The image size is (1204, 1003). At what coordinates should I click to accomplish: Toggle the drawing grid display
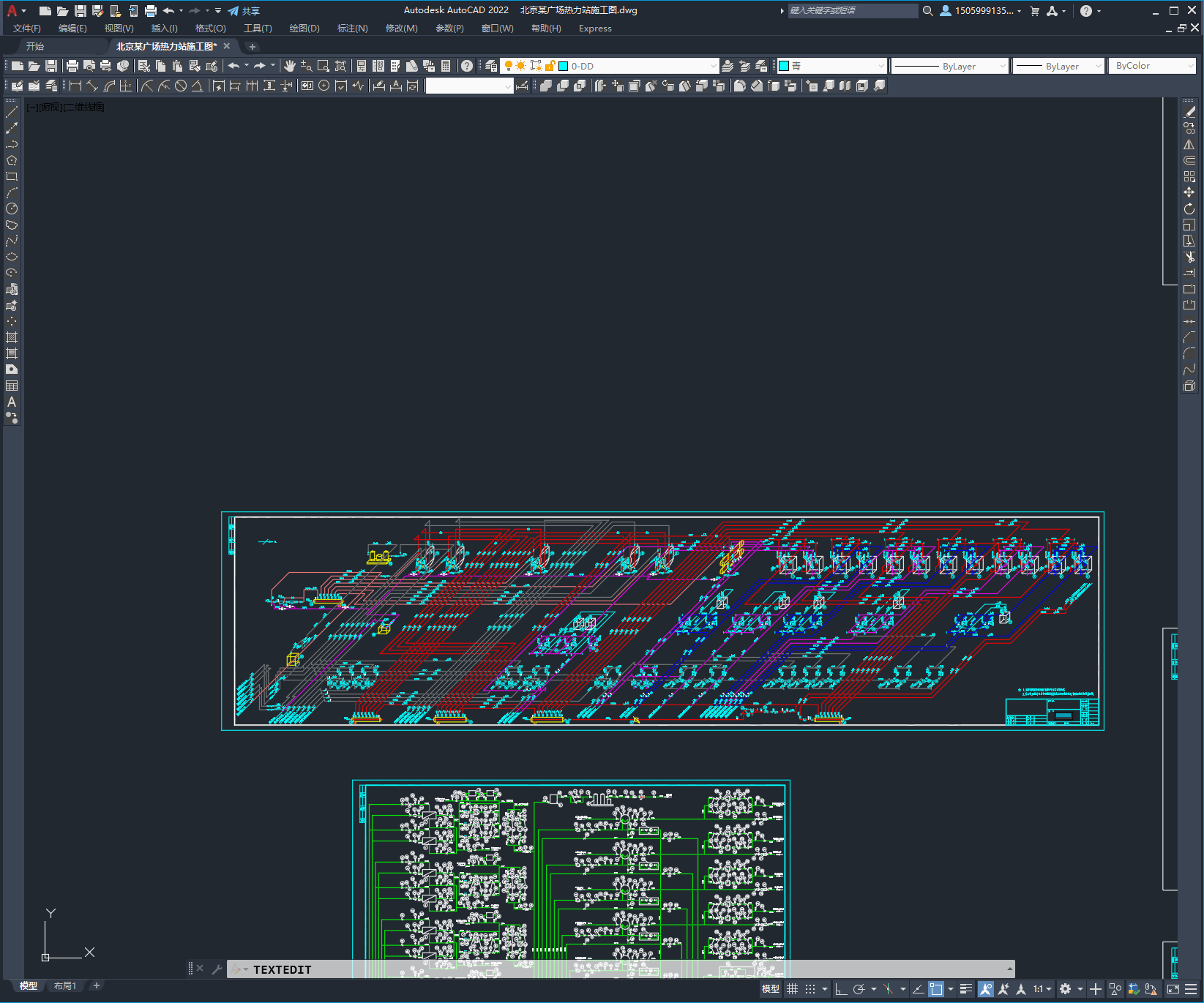point(793,989)
